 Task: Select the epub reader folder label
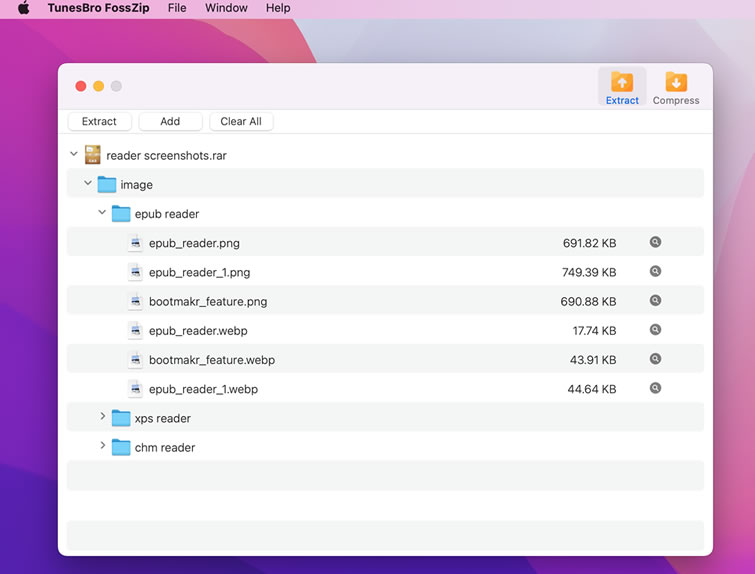167,214
